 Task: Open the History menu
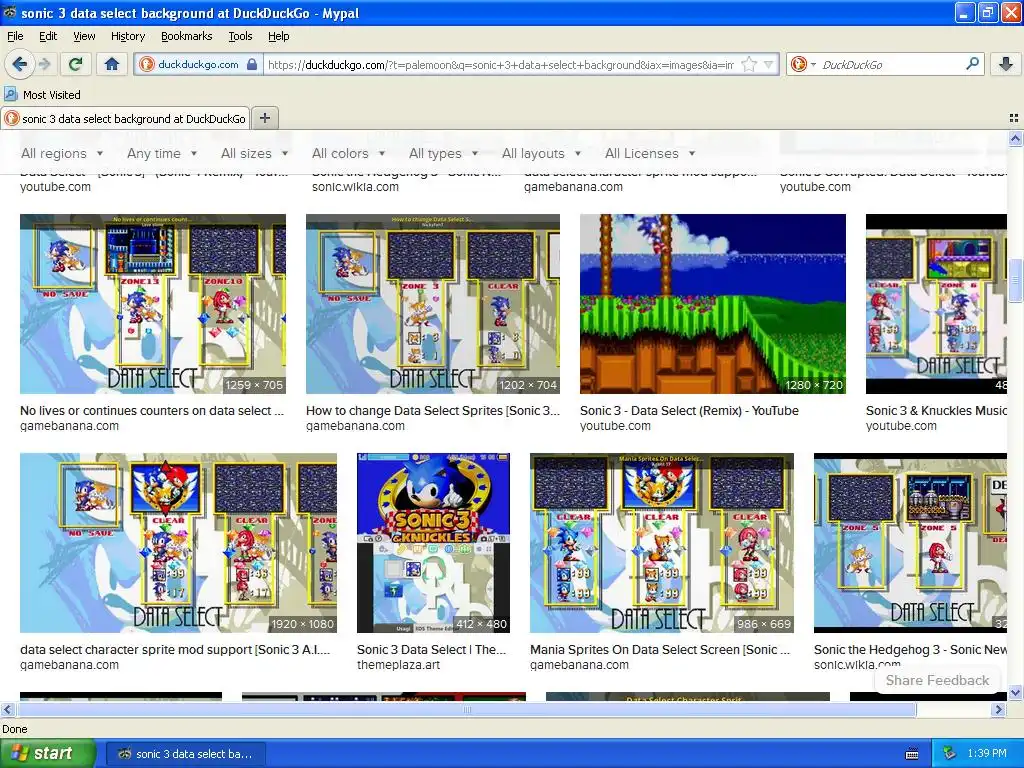coord(128,36)
